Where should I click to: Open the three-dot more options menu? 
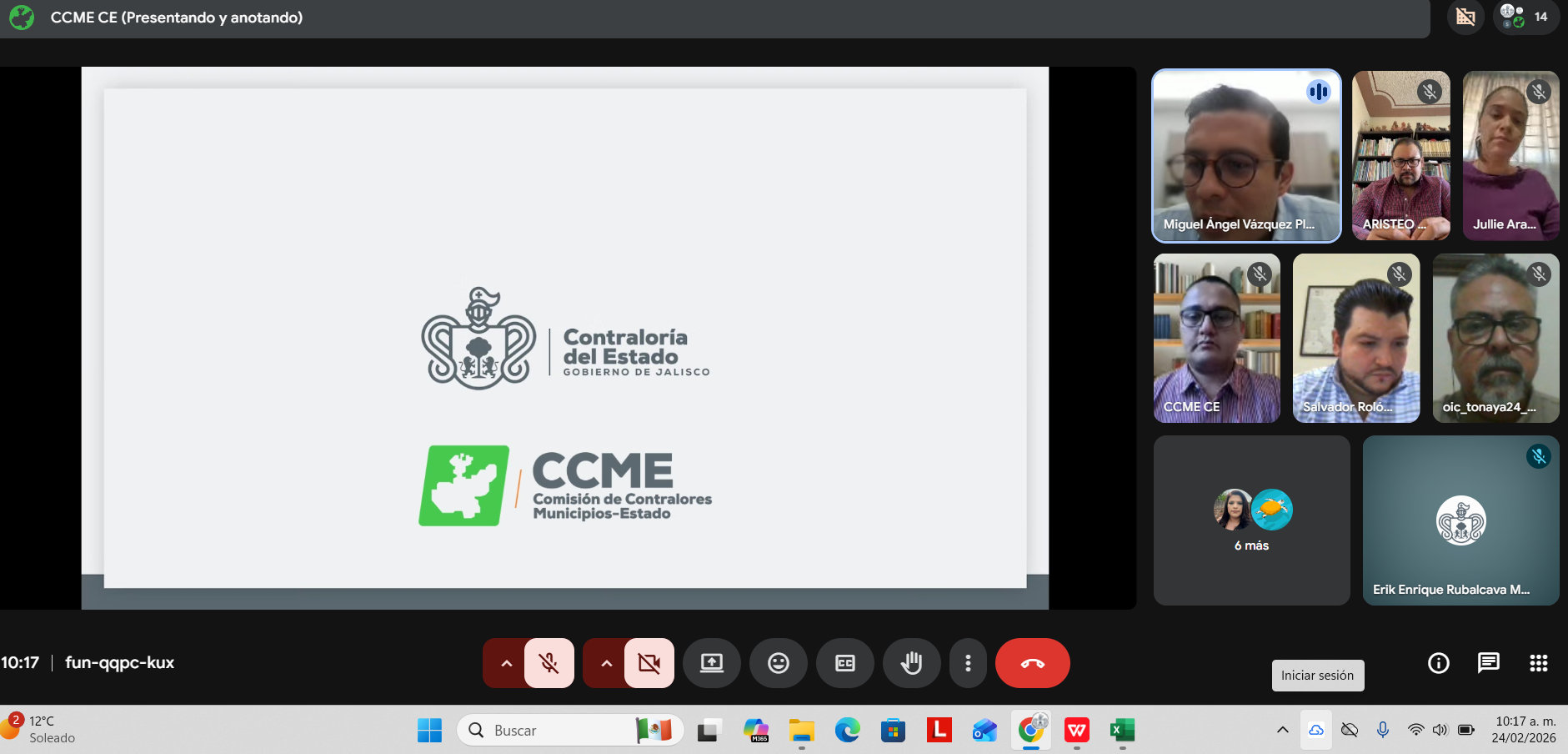pos(968,663)
